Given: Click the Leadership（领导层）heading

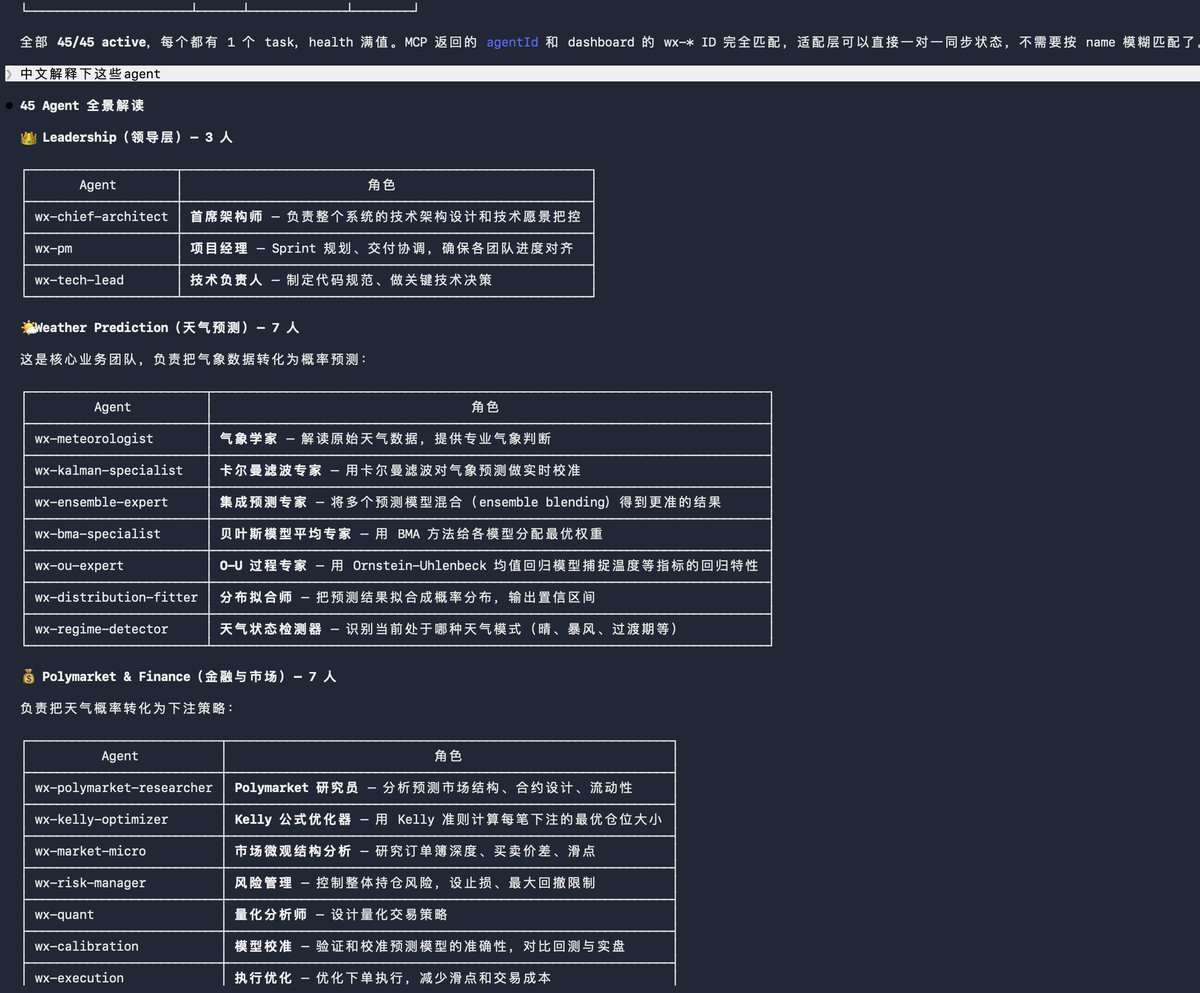Looking at the screenshot, I should point(137,137).
